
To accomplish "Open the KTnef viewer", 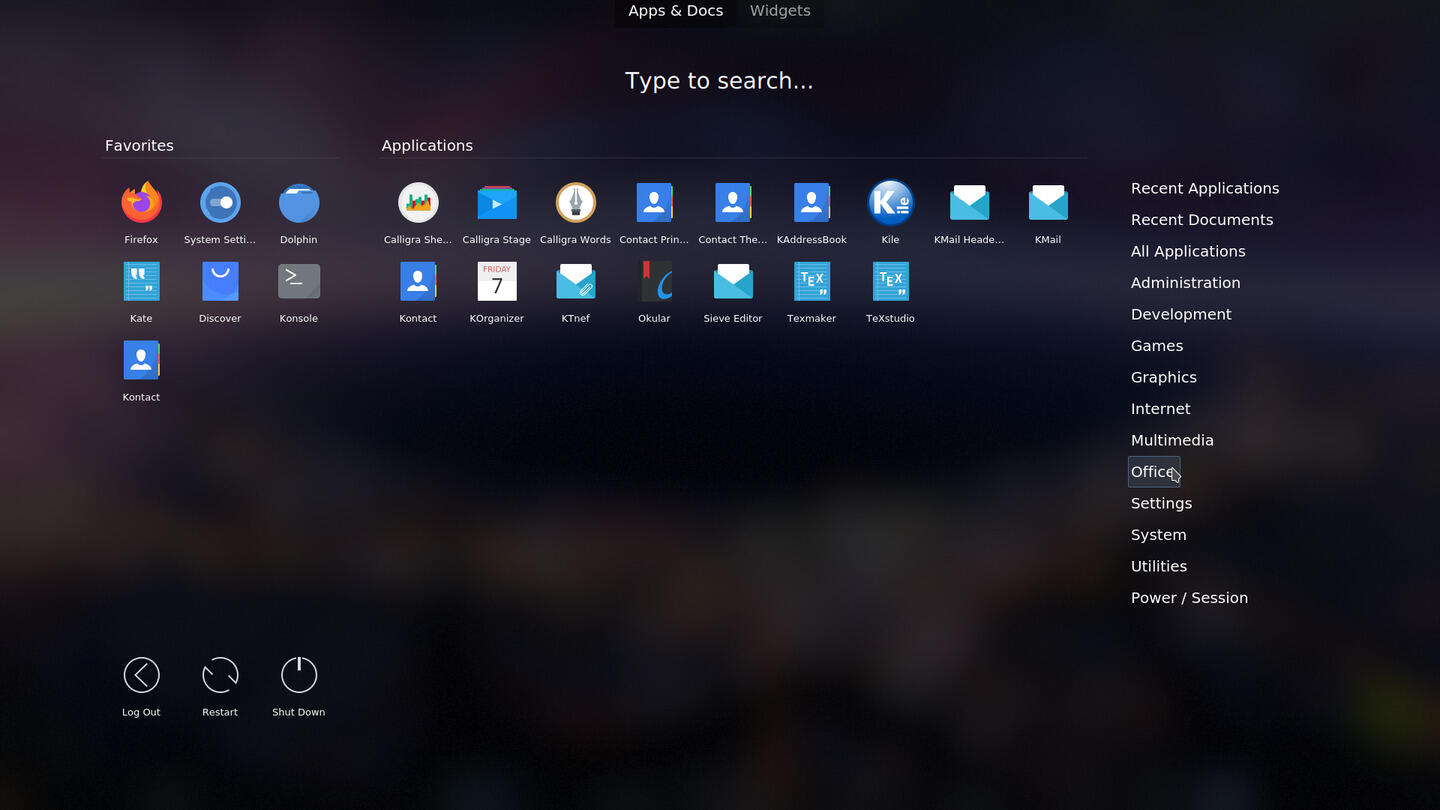I will click(x=576, y=291).
